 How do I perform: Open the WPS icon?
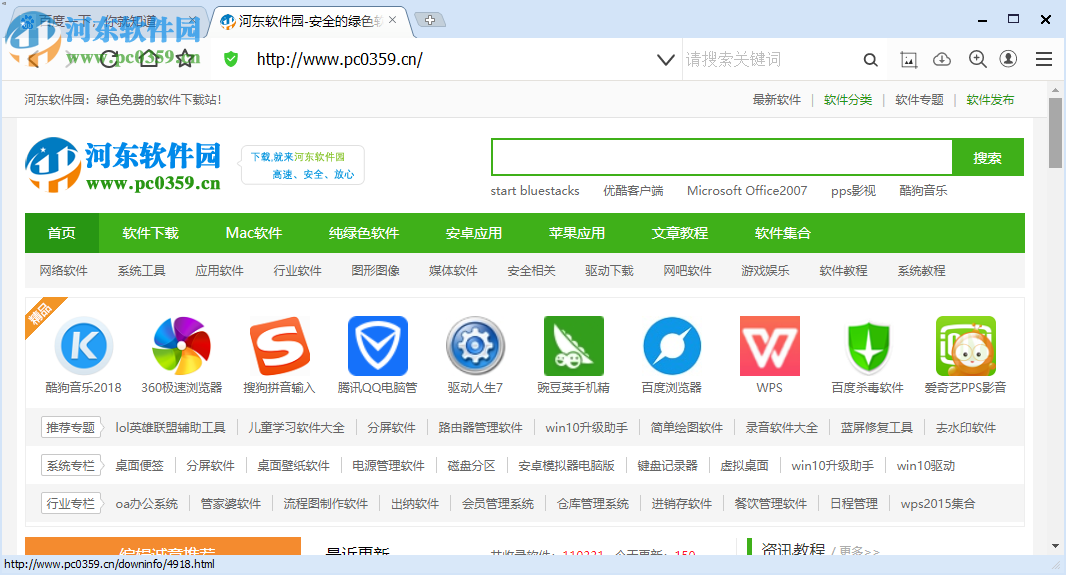770,346
